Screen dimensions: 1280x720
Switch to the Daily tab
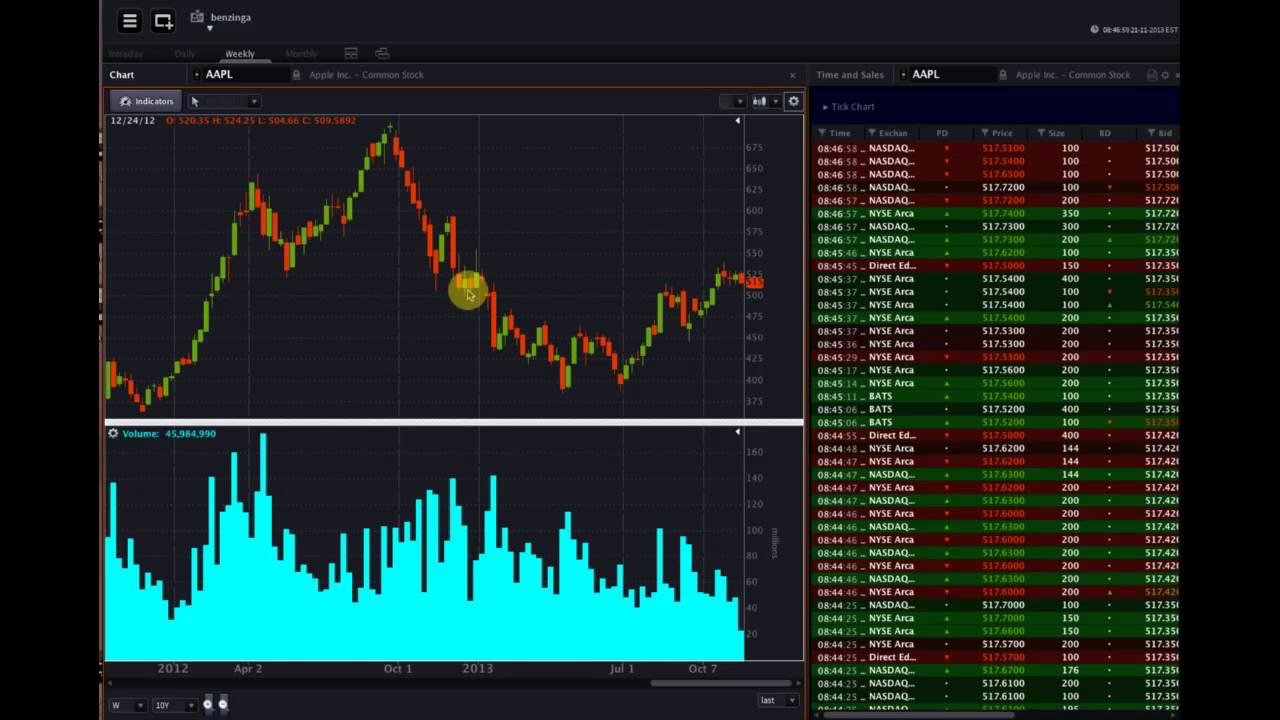point(185,54)
